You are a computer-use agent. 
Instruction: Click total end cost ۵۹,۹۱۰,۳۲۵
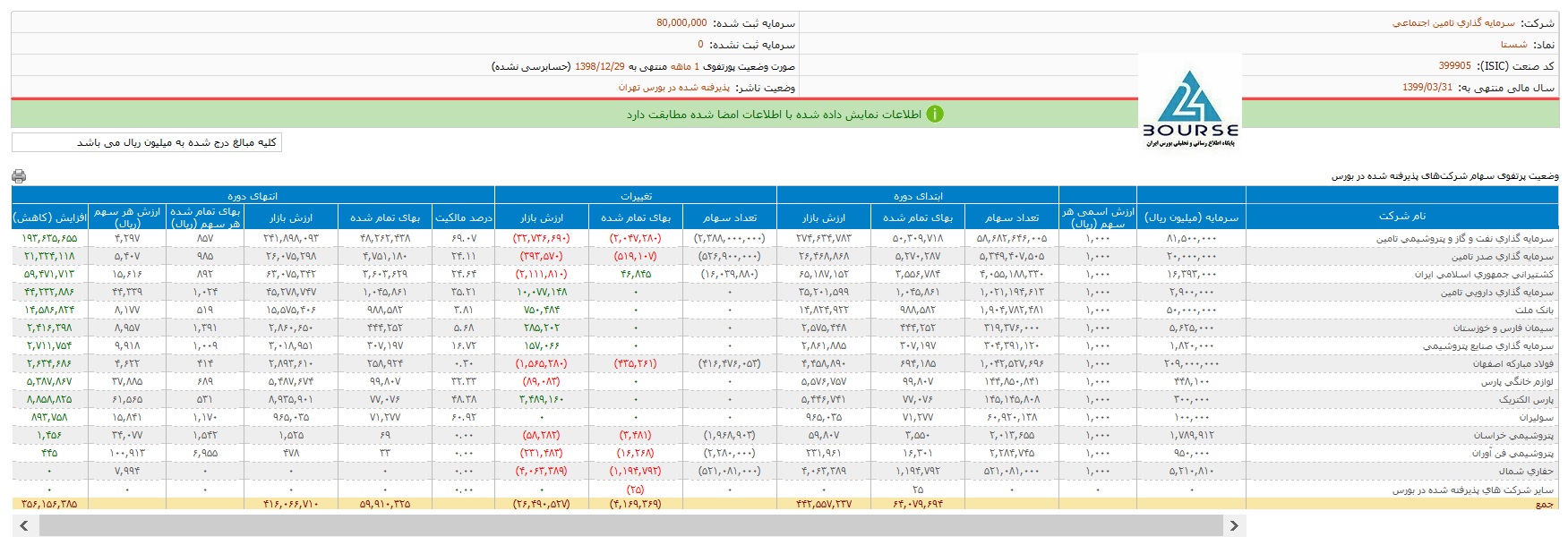(385, 504)
